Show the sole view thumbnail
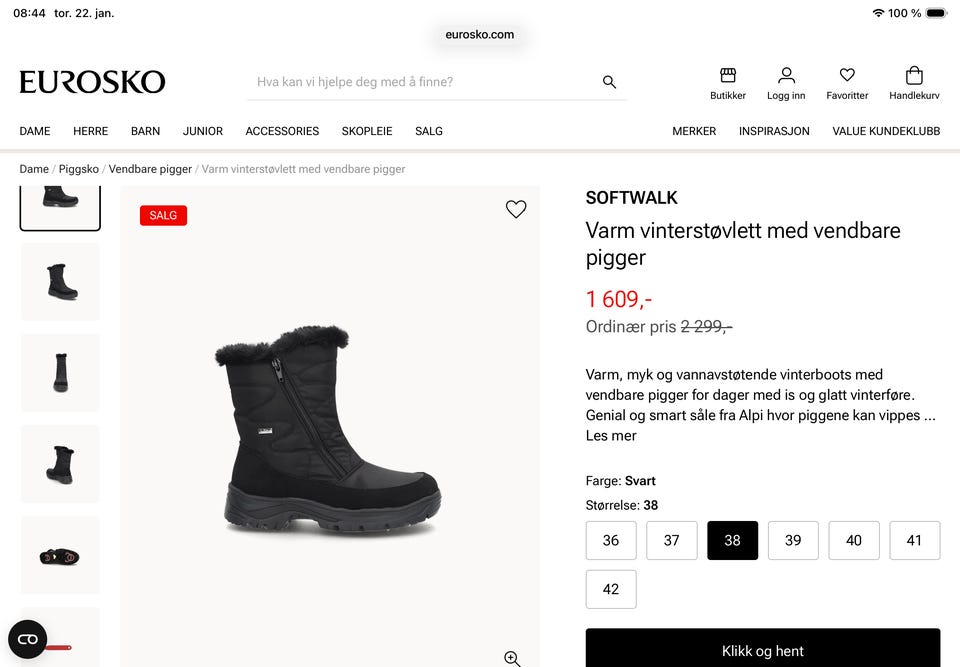This screenshot has height=667, width=960. (x=60, y=555)
